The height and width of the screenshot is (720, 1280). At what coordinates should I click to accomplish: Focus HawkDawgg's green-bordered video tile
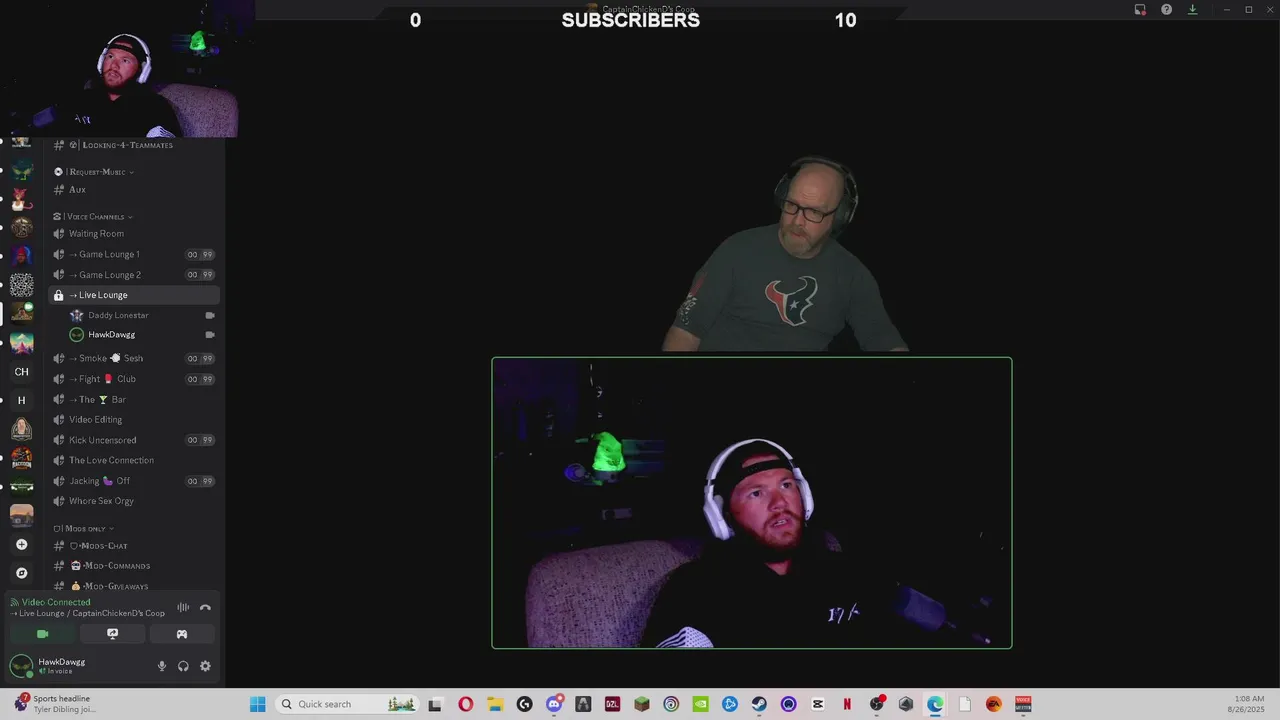pos(752,503)
